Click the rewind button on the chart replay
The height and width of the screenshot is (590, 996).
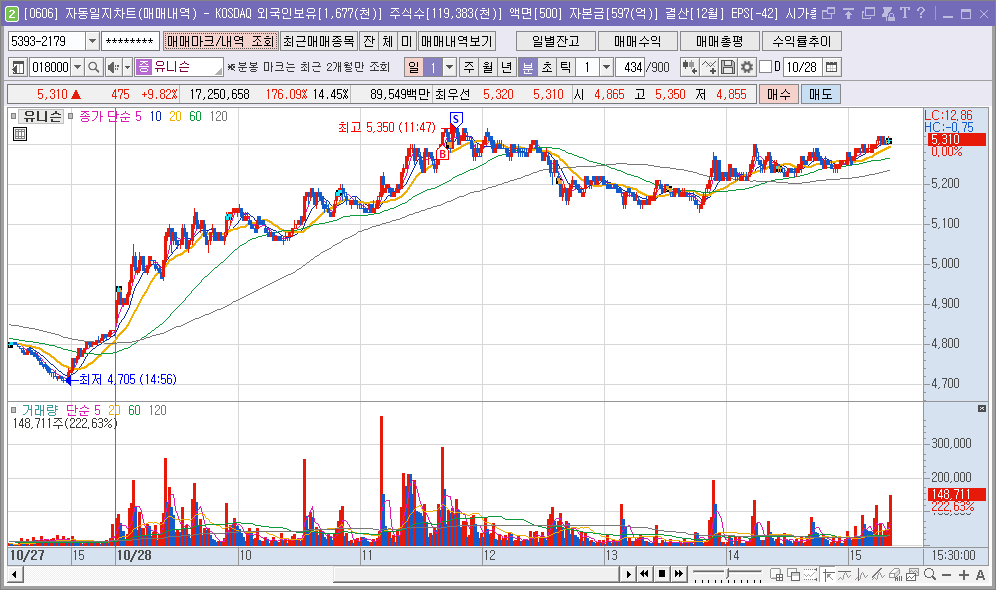pyautogui.click(x=644, y=574)
